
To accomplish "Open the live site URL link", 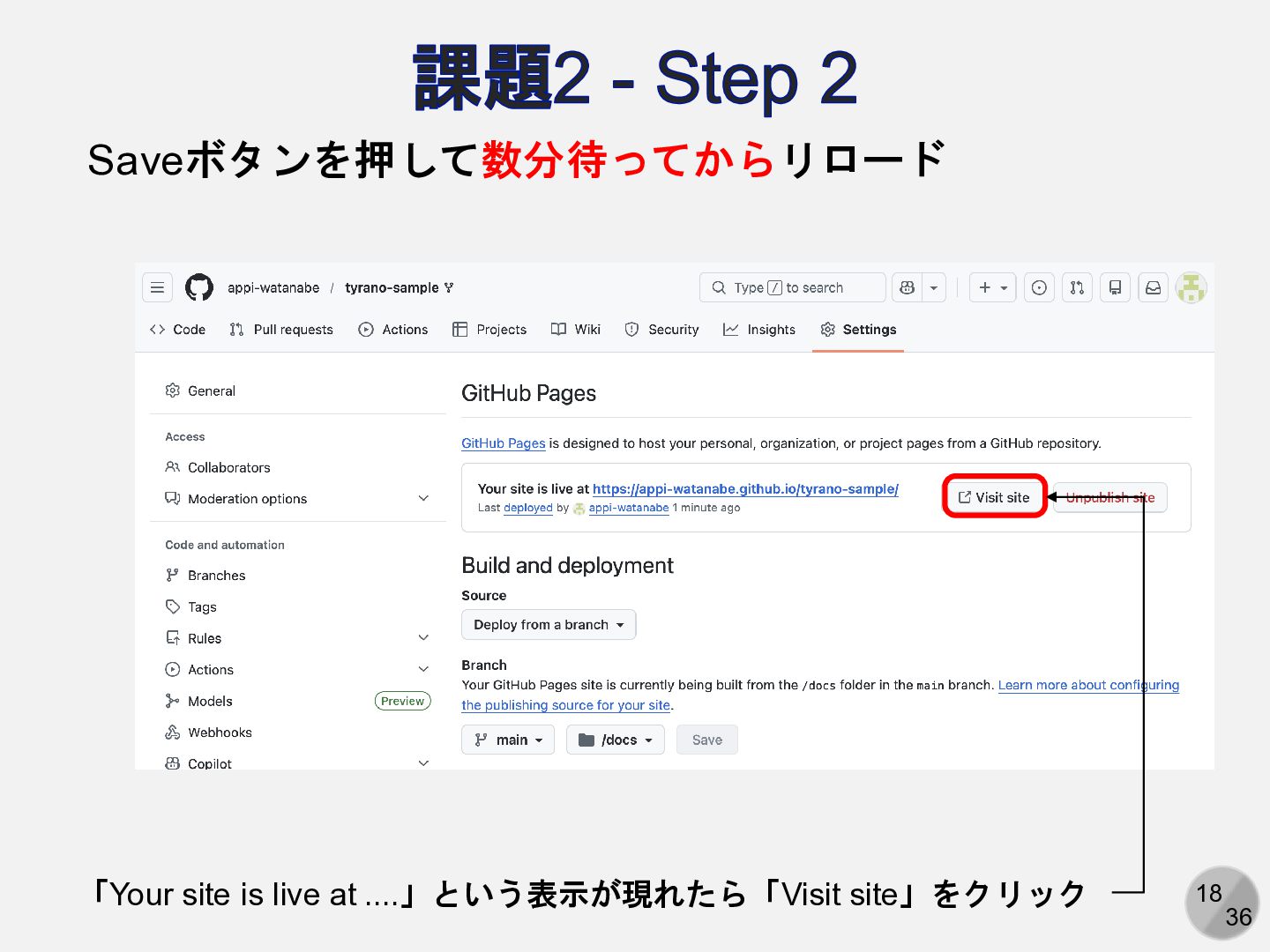I will pyautogui.click(x=745, y=489).
